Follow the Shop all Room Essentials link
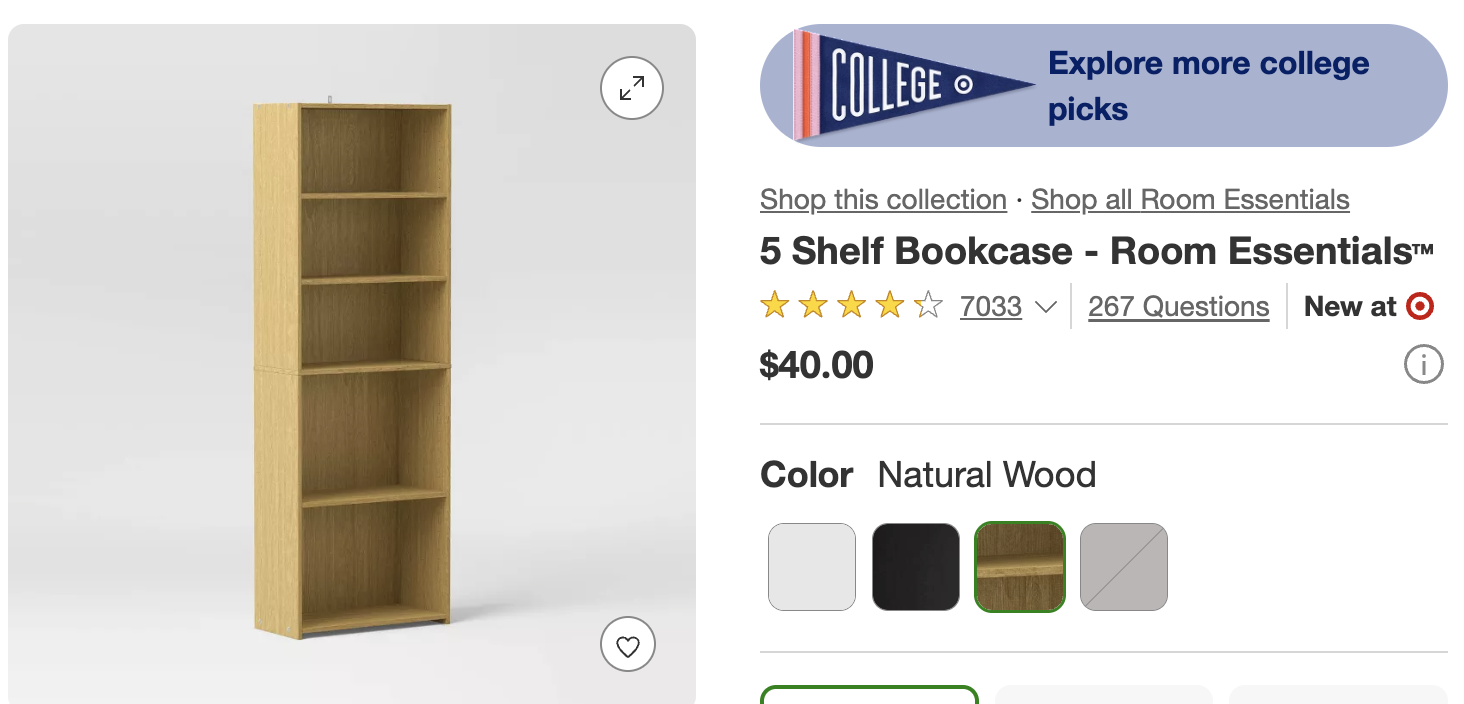This screenshot has height=704, width=1464. [x=1190, y=199]
